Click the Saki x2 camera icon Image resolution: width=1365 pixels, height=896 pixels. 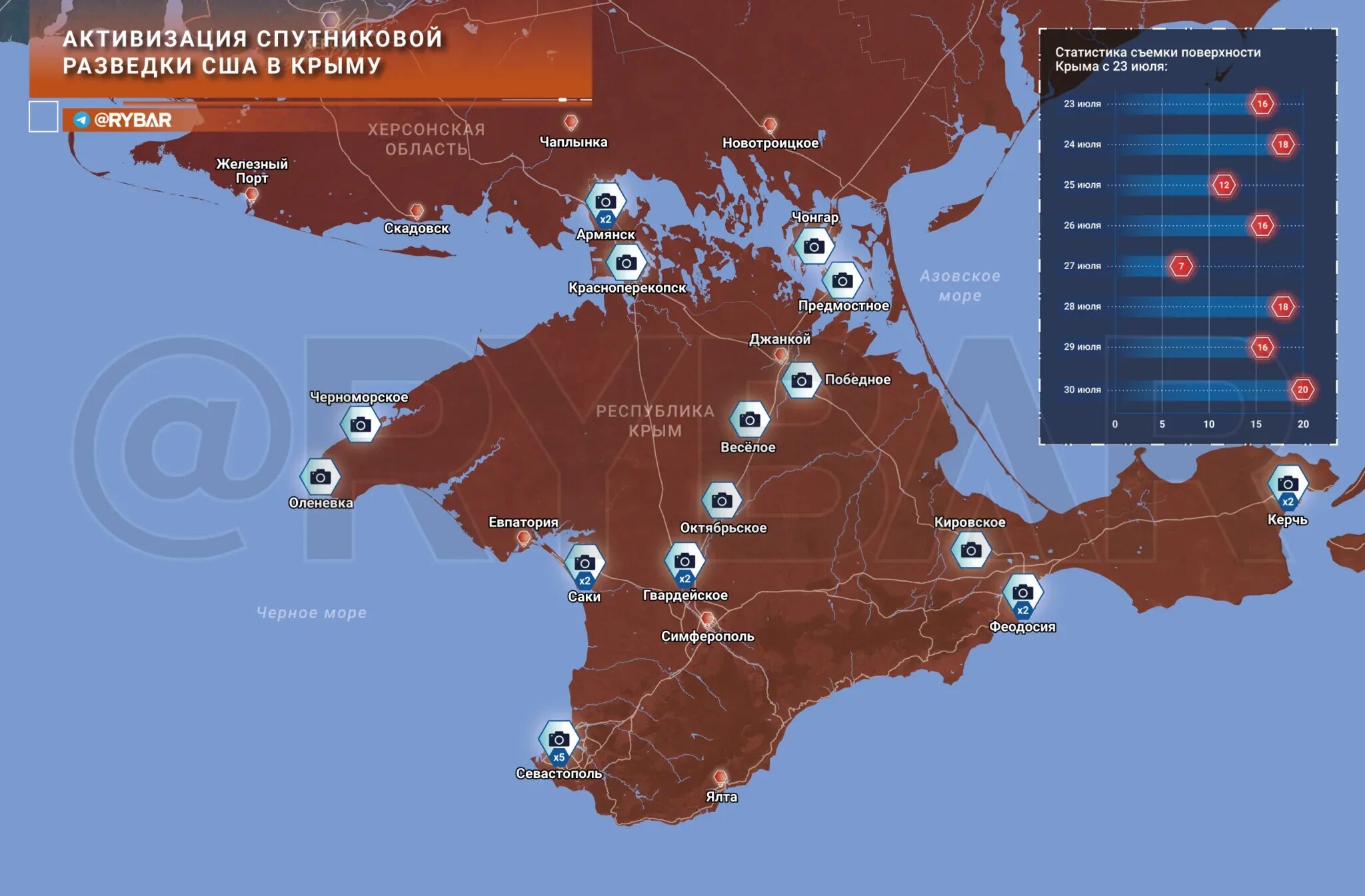point(585,564)
